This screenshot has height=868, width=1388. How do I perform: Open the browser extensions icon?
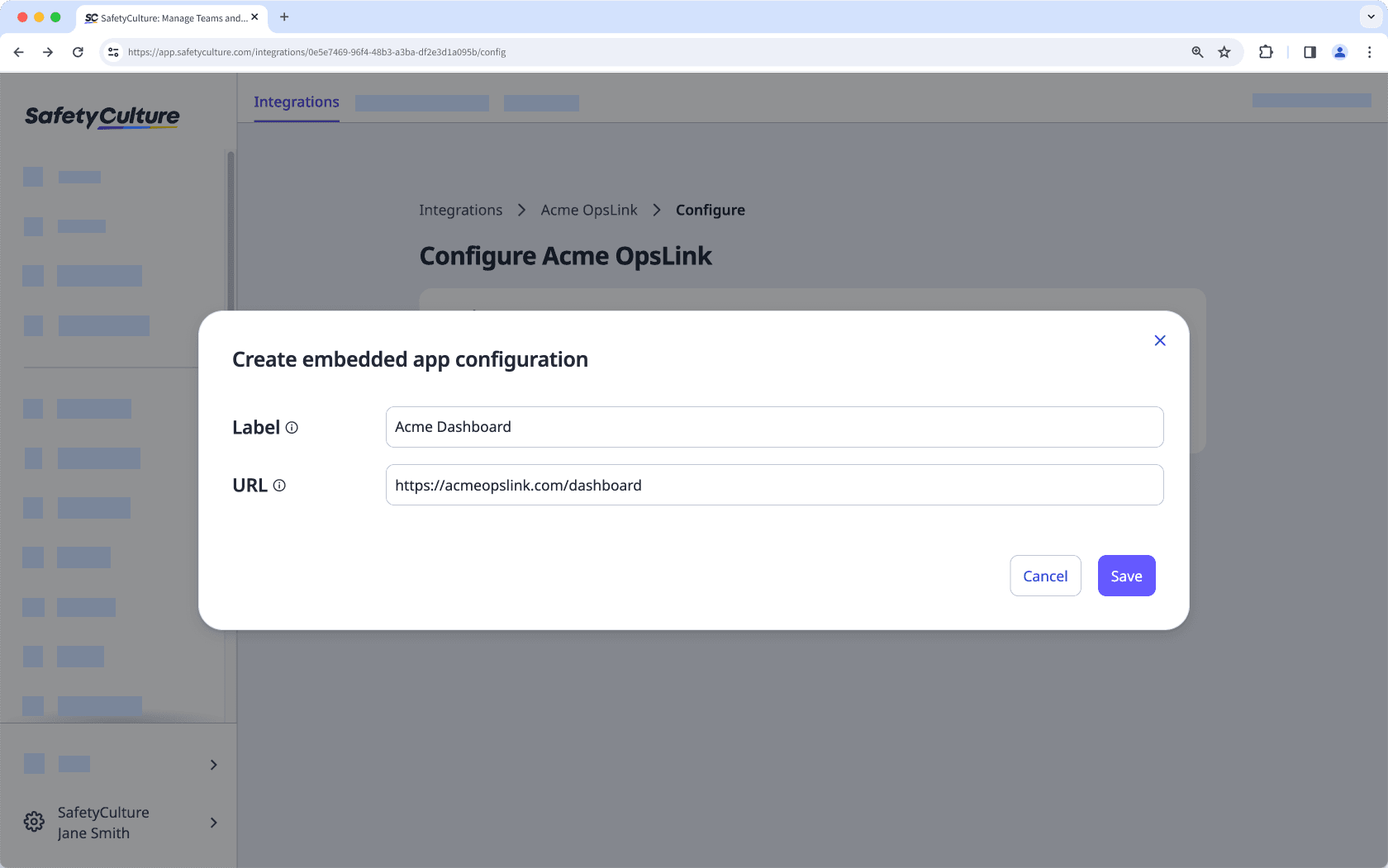pos(1266,51)
